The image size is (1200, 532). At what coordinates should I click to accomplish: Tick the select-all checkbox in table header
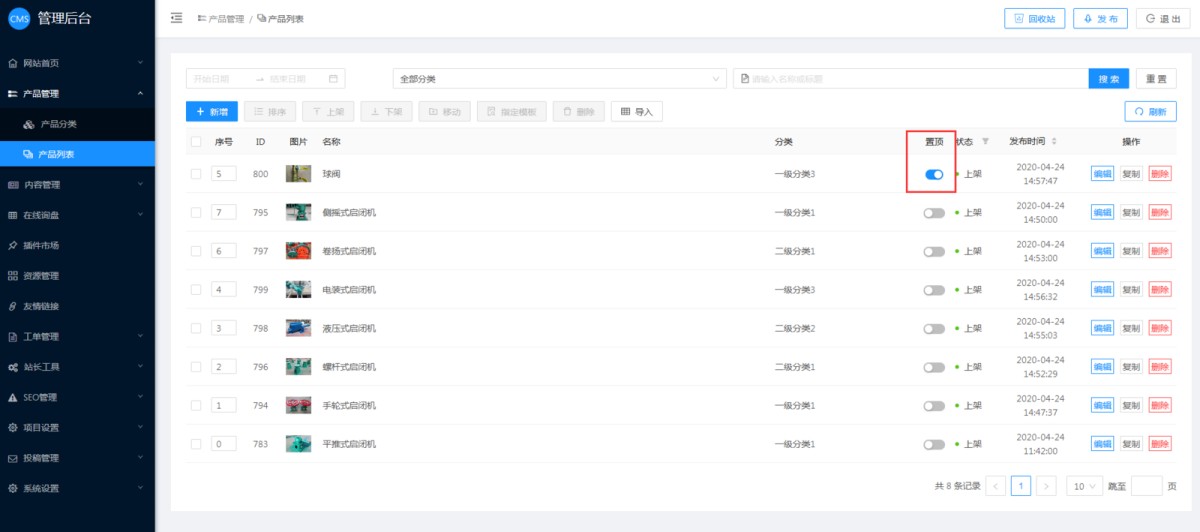196,142
